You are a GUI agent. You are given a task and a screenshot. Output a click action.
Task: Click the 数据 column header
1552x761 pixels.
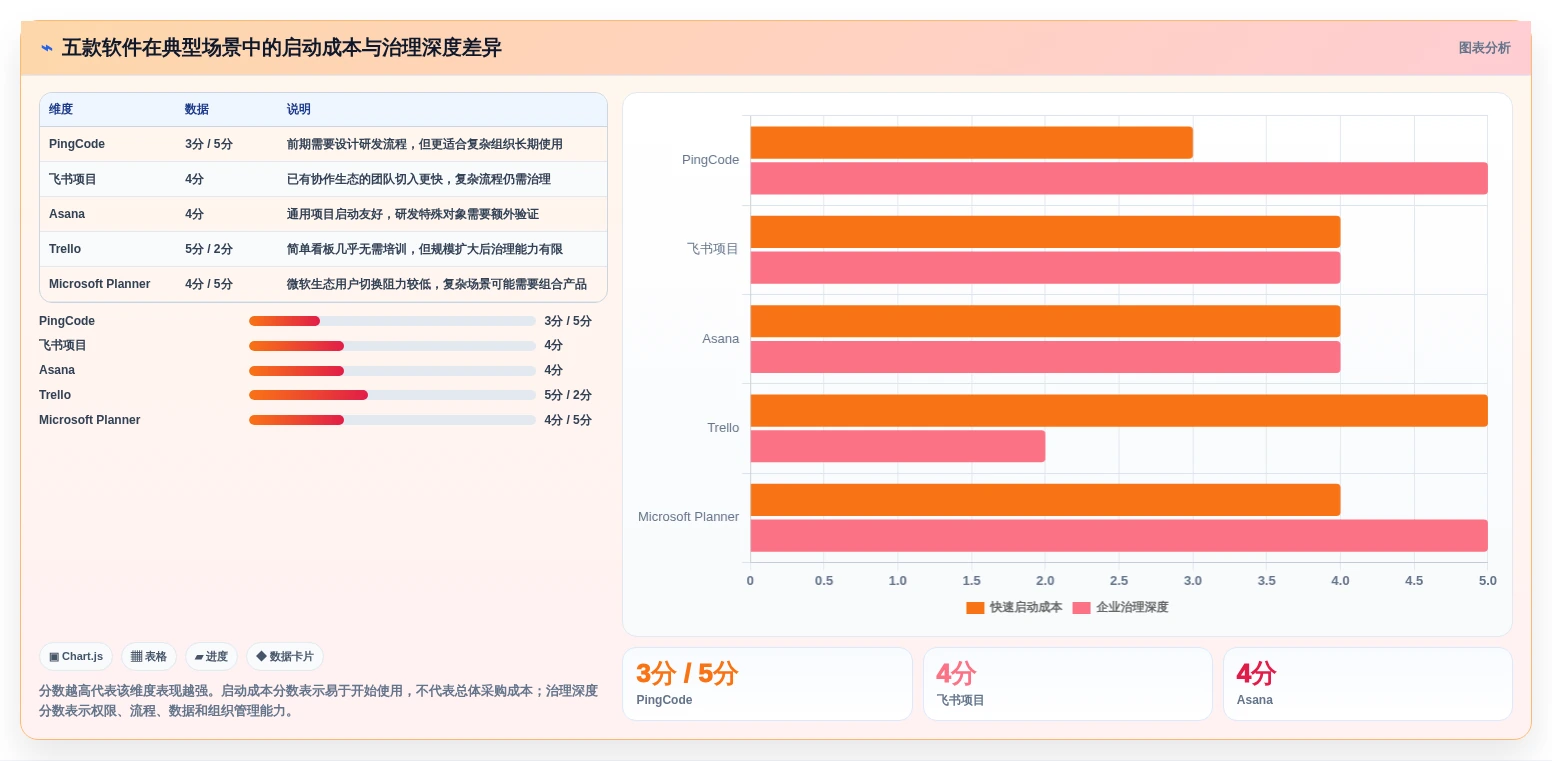click(197, 109)
